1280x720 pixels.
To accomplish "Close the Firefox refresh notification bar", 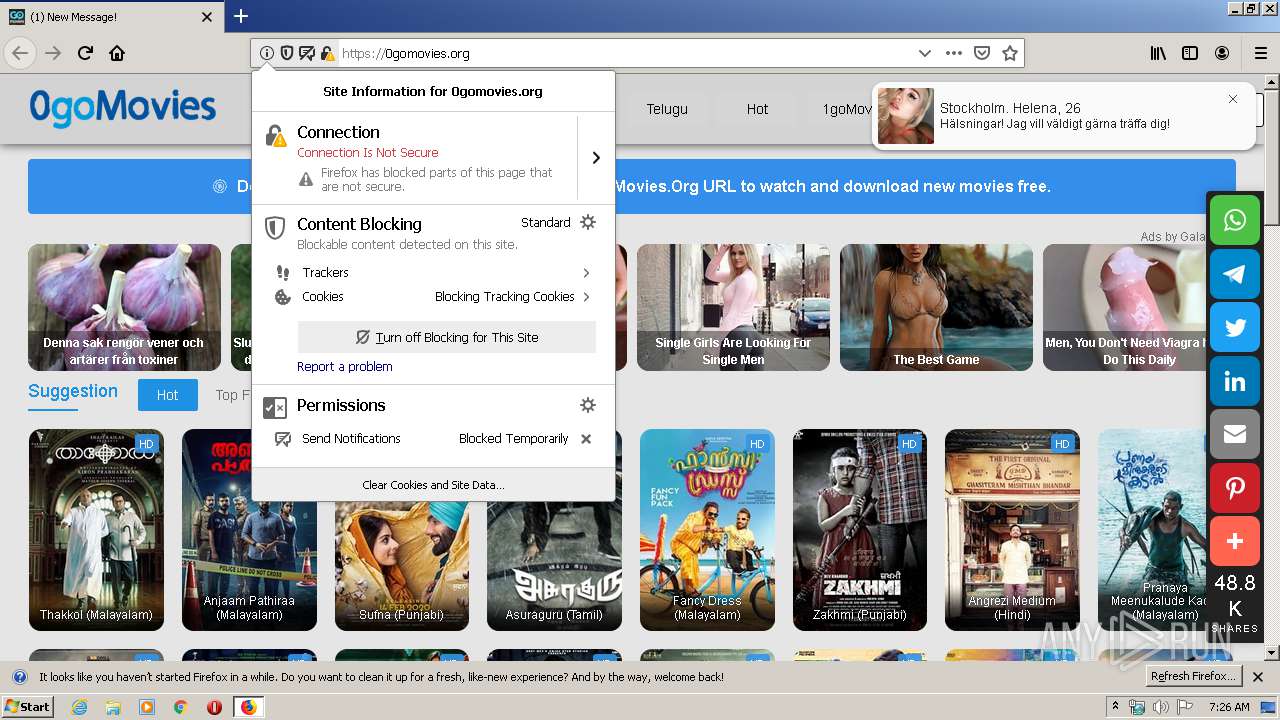I will [1258, 677].
